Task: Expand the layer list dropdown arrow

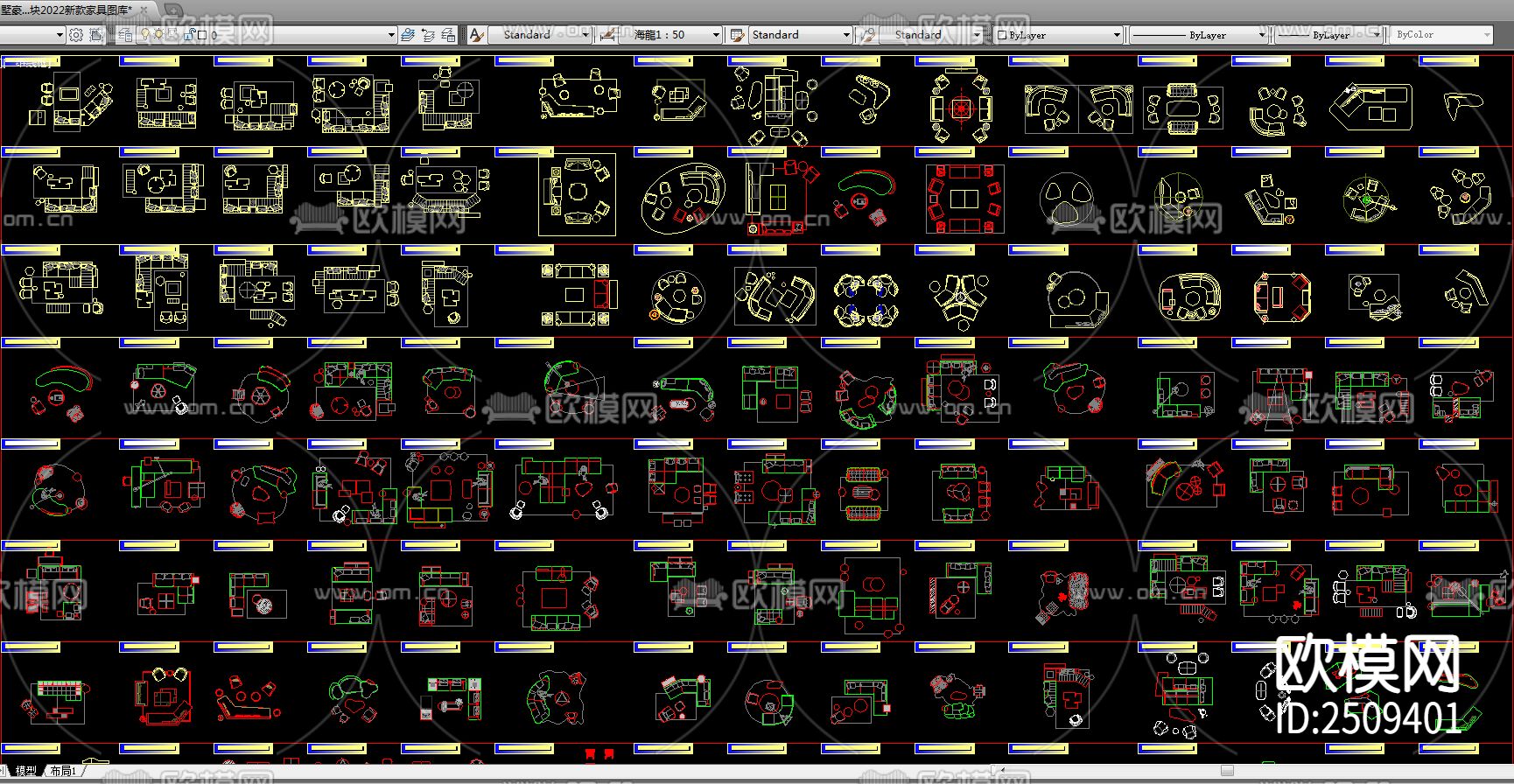Action: tap(391, 35)
